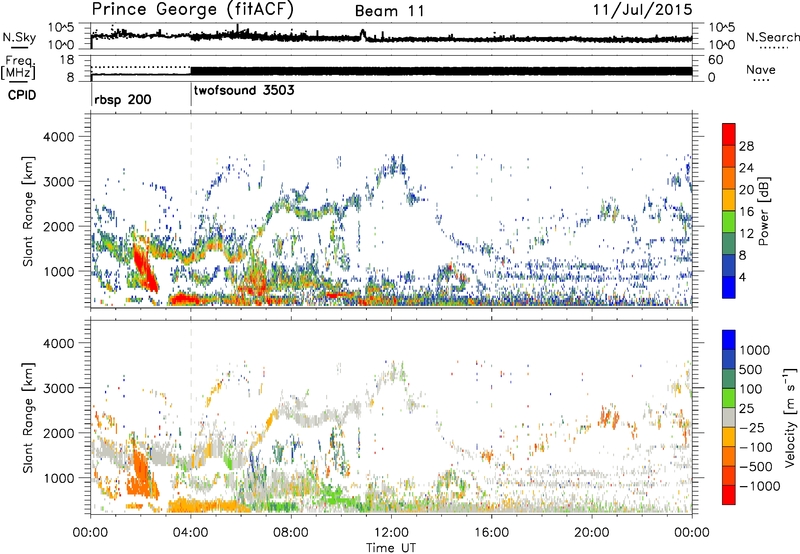Select the 'rbsp 200' CPID marker

click(122, 99)
